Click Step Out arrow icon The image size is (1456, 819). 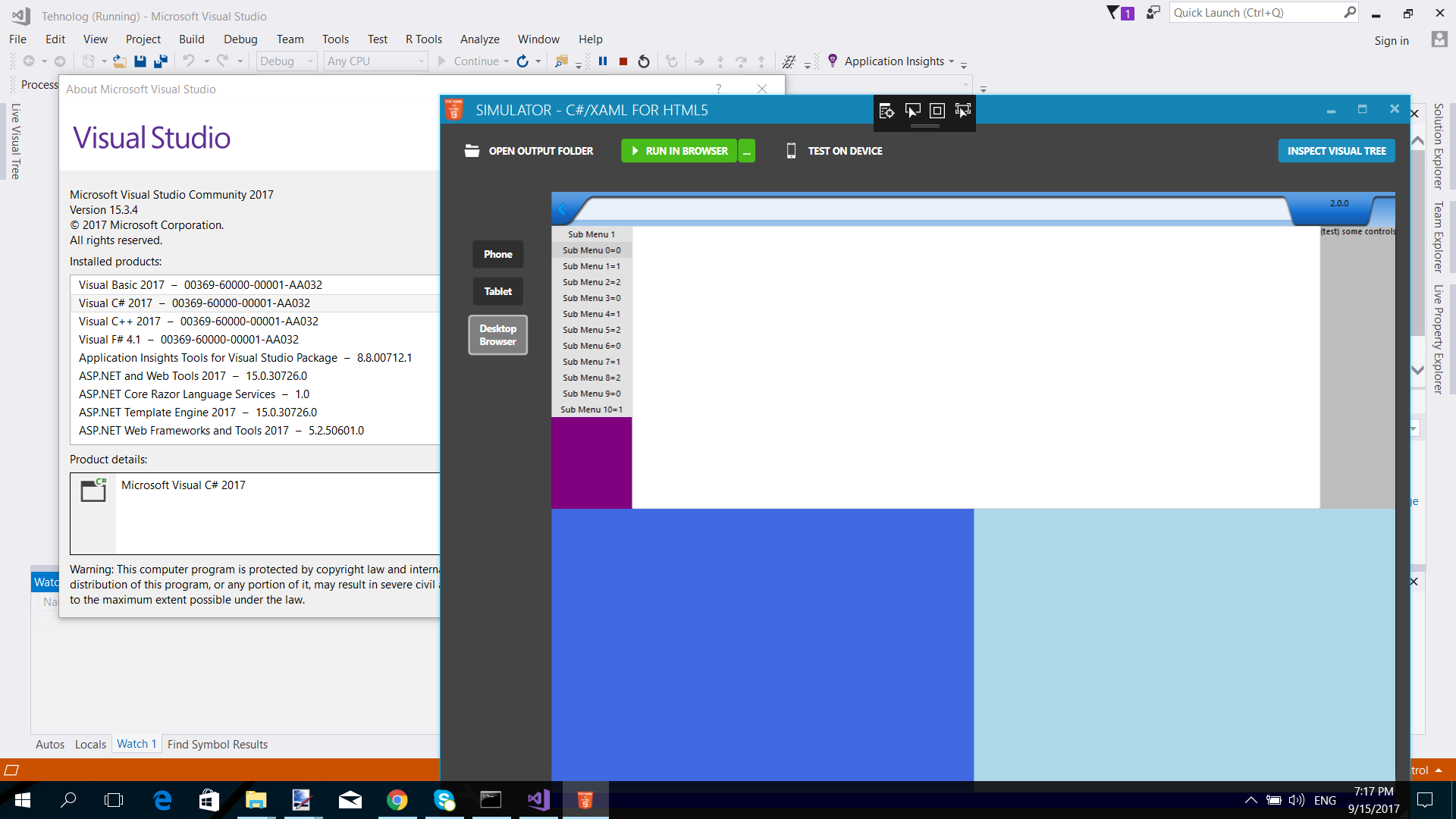761,61
